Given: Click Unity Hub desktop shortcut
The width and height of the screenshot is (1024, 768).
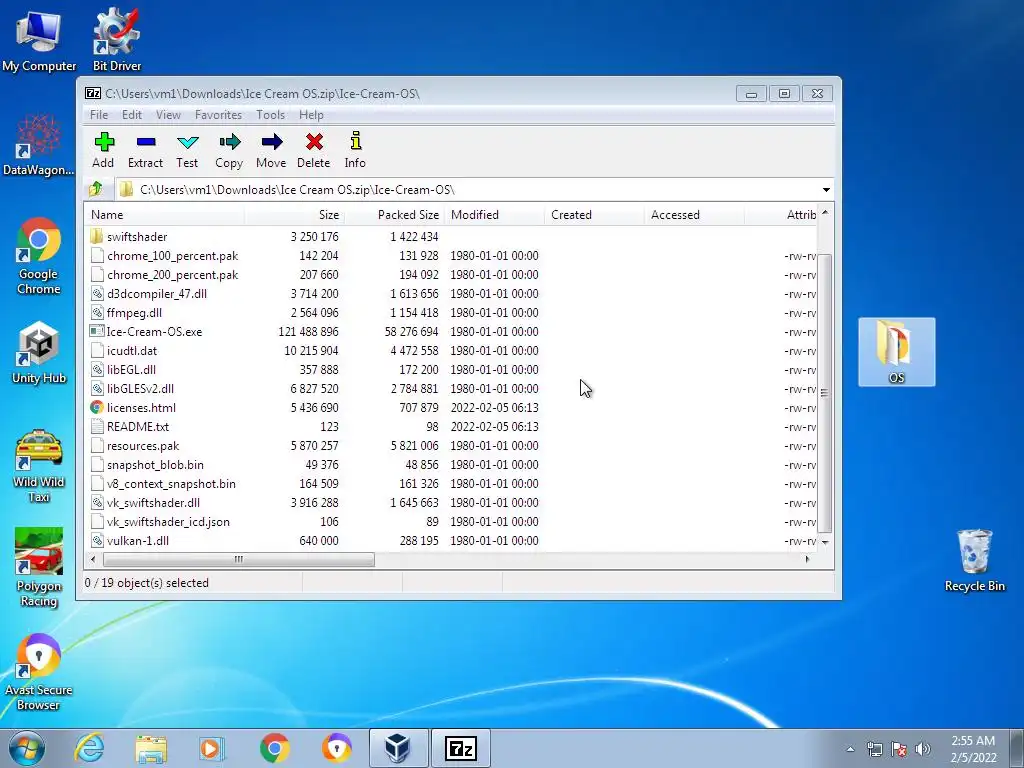Looking at the screenshot, I should click(x=39, y=353).
